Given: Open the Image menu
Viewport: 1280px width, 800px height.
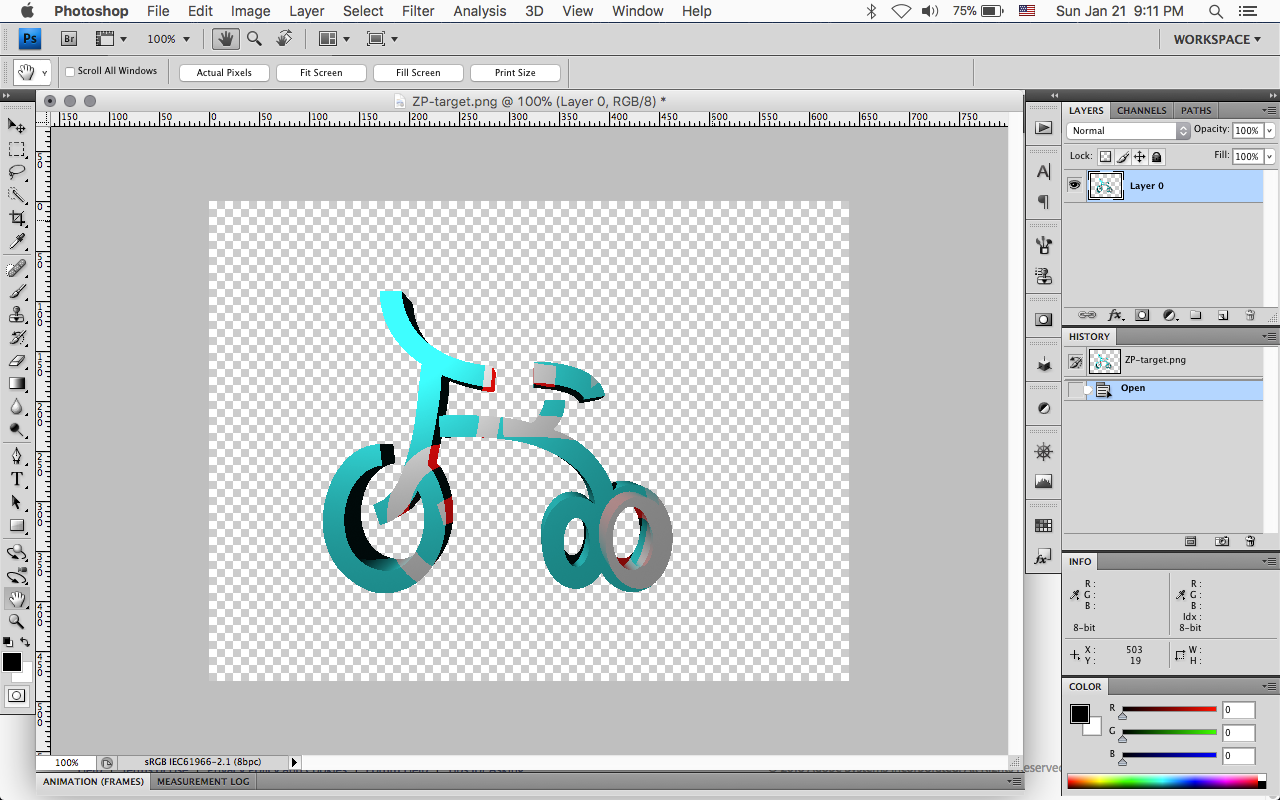Looking at the screenshot, I should 250,11.
